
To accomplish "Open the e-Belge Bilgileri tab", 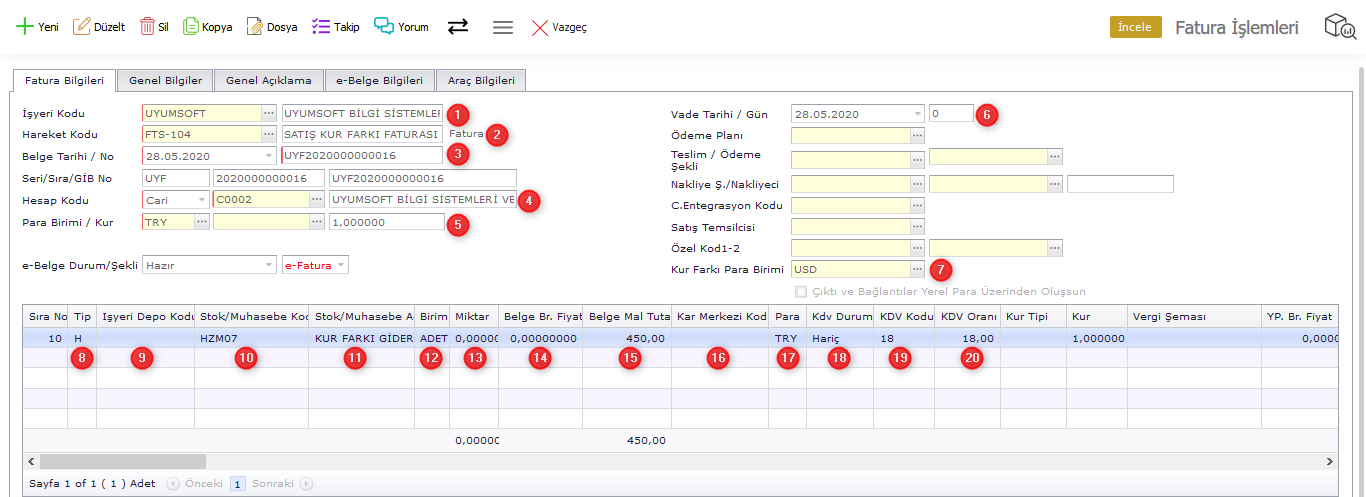I will tap(379, 80).
